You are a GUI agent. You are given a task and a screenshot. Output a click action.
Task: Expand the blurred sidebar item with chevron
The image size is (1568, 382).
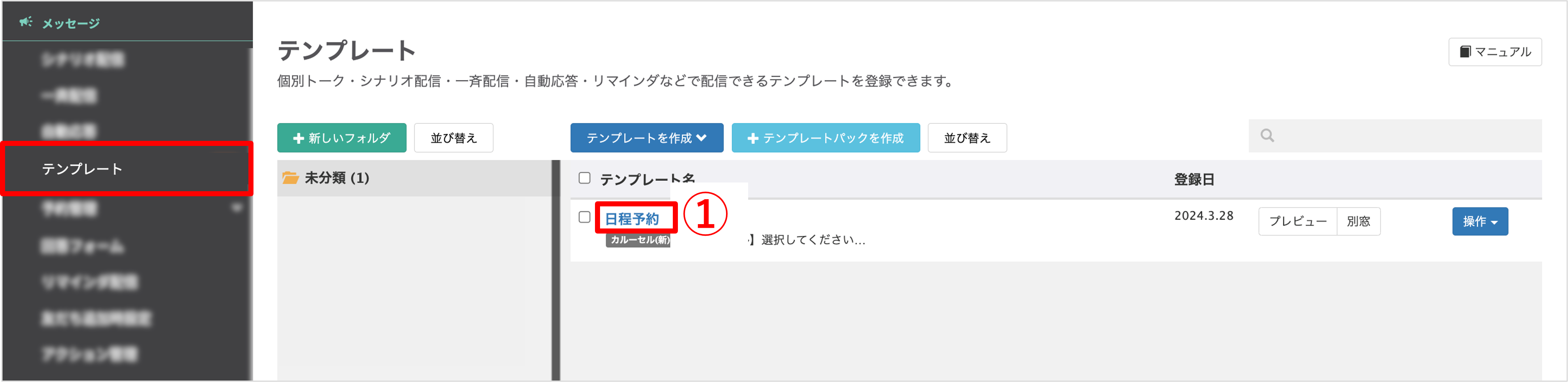tap(236, 208)
